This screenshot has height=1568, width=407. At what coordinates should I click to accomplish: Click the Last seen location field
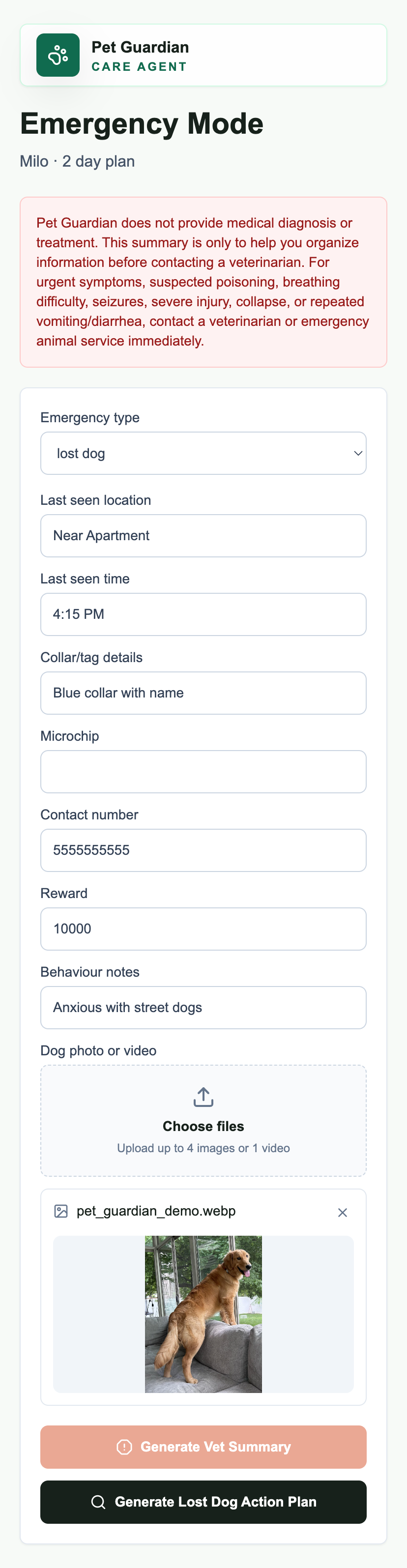[x=203, y=536]
